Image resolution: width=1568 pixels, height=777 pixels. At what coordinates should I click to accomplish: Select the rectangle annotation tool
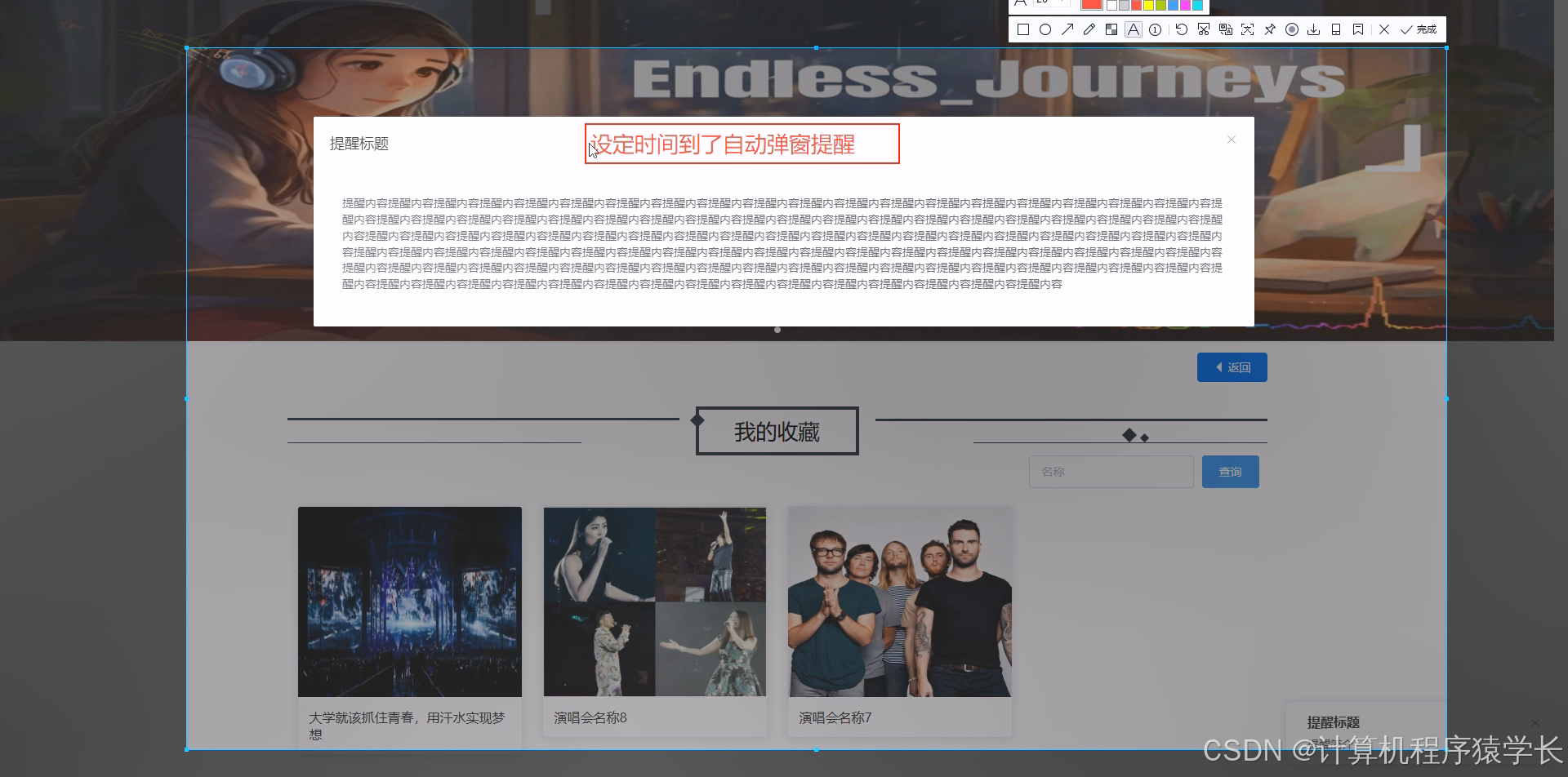pyautogui.click(x=1022, y=29)
